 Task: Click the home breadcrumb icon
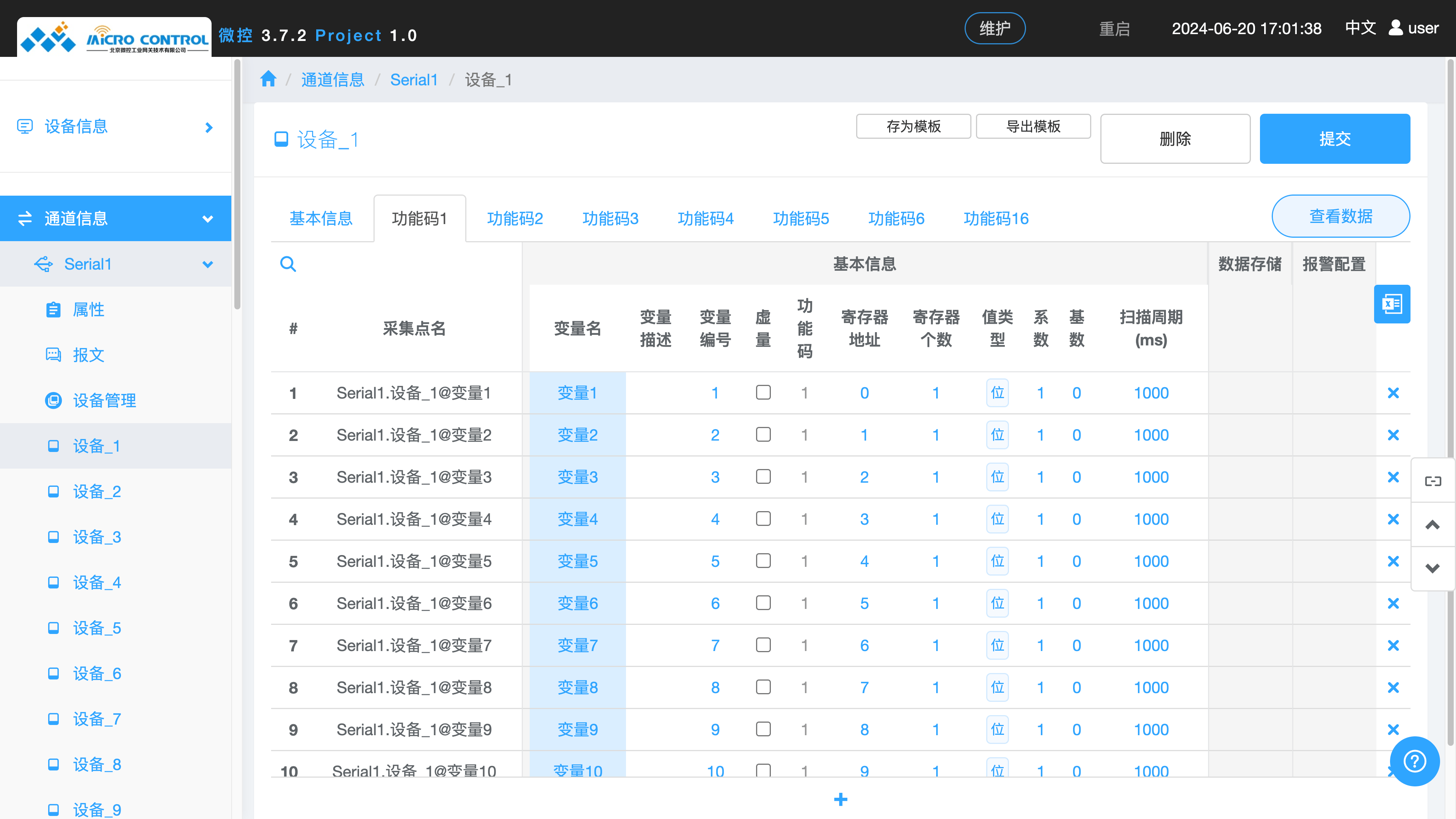(268, 79)
